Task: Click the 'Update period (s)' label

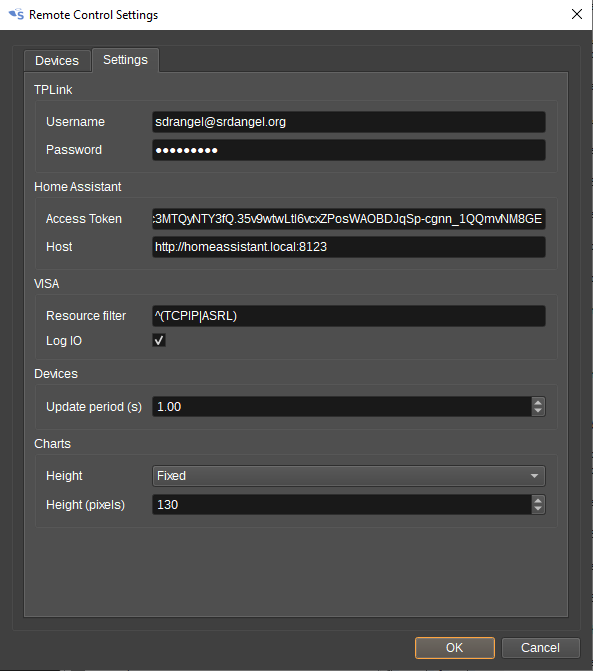Action: pyautogui.click(x=94, y=407)
